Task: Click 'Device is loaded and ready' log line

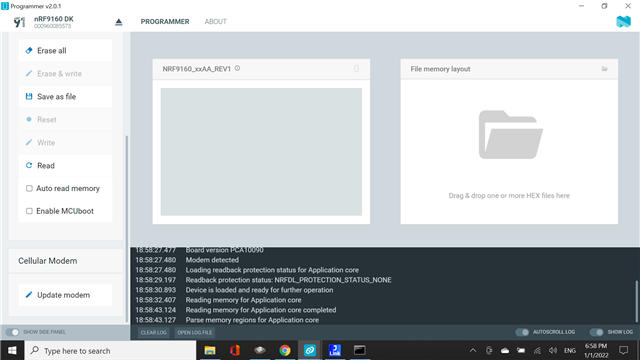Action: (260, 290)
